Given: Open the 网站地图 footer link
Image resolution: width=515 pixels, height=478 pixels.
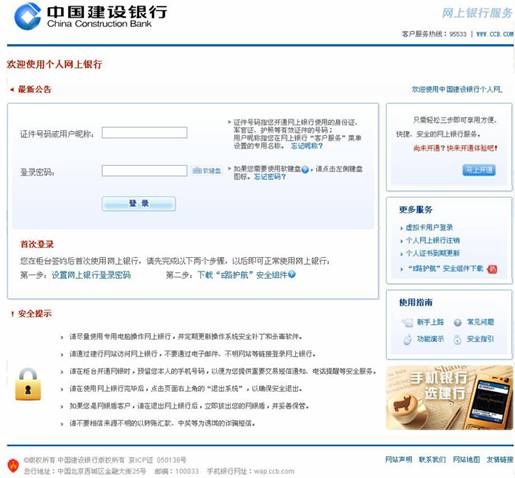Looking at the screenshot, I should (466, 460).
